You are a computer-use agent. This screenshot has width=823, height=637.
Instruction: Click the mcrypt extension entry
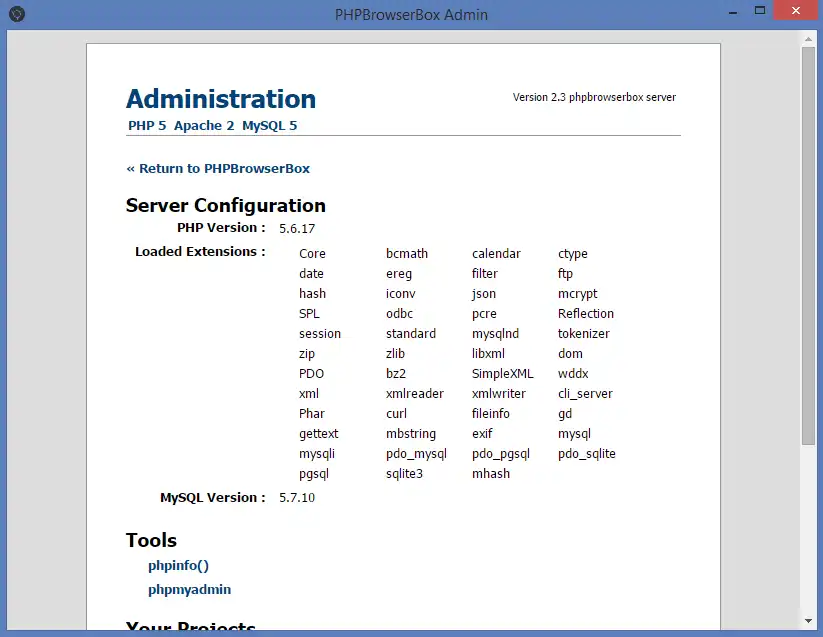click(578, 294)
